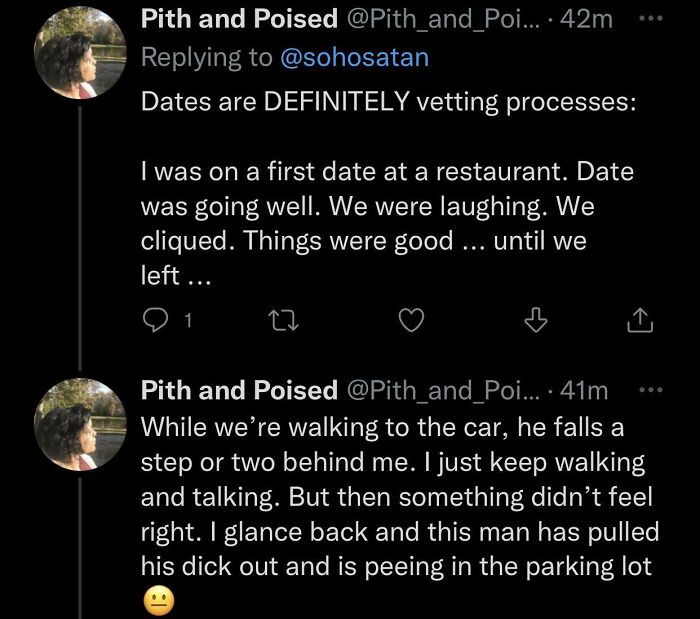Screen dimensions: 700x619
Task: Open the profile avatar on the second tweet
Action: point(80,425)
